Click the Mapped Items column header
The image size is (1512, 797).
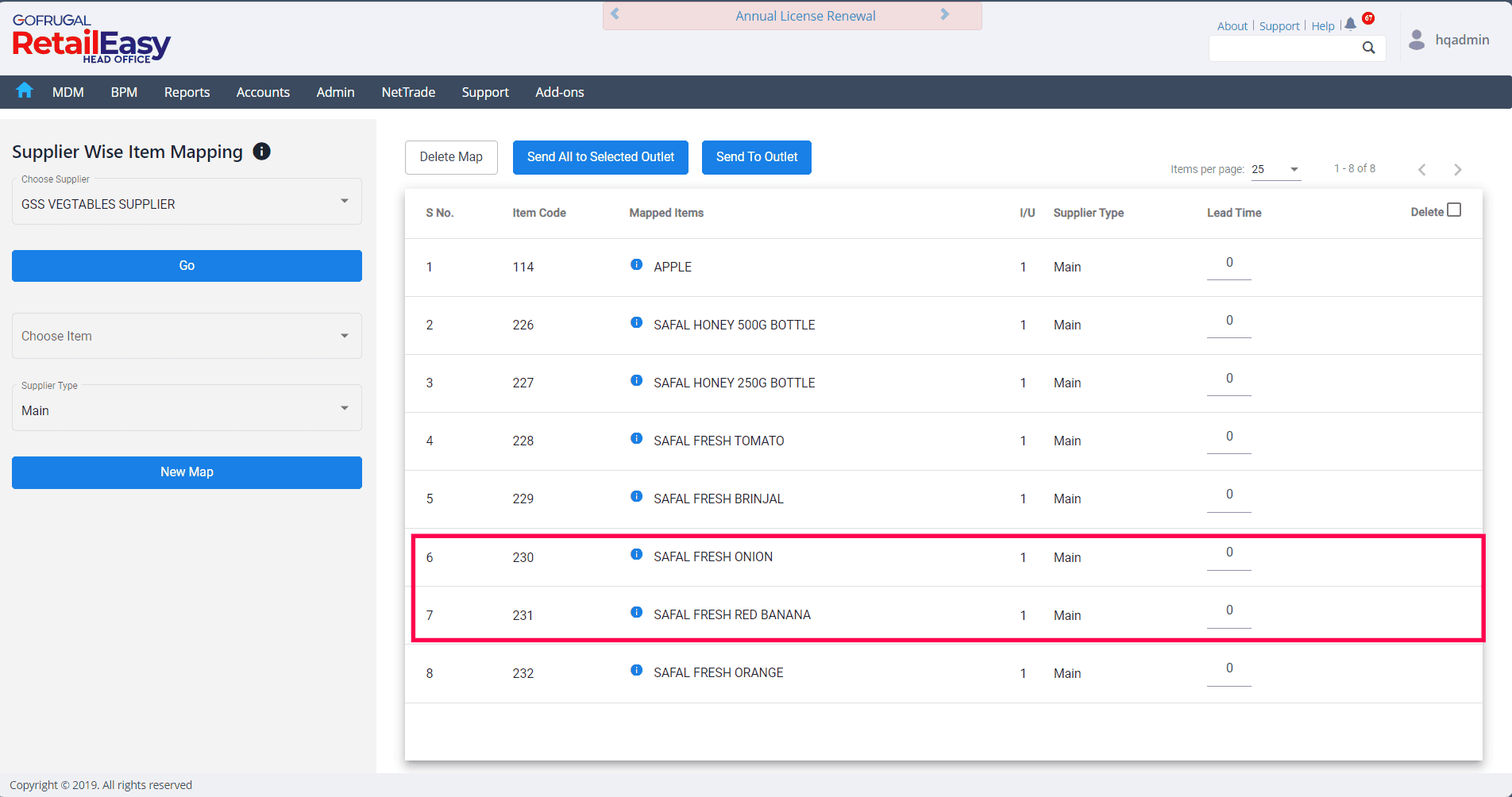tap(666, 213)
